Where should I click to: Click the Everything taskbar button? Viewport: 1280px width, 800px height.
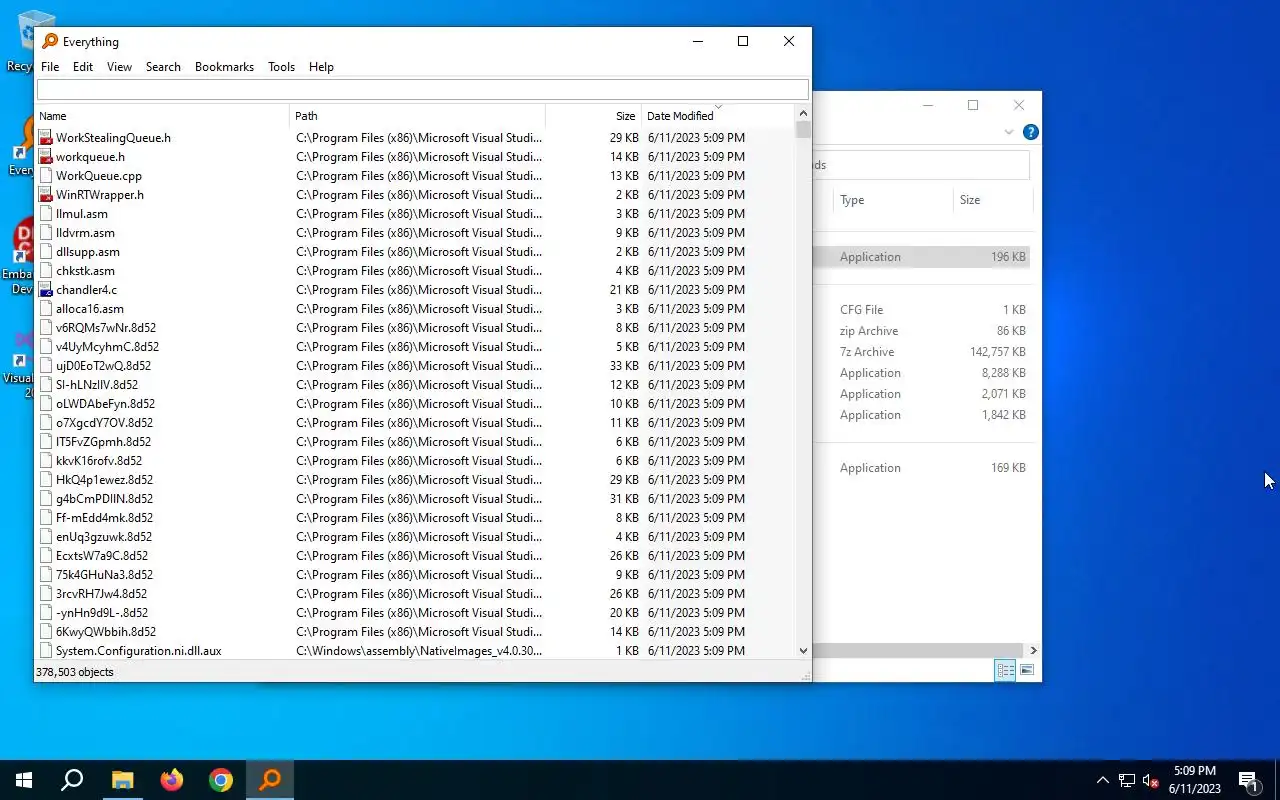tap(270, 780)
